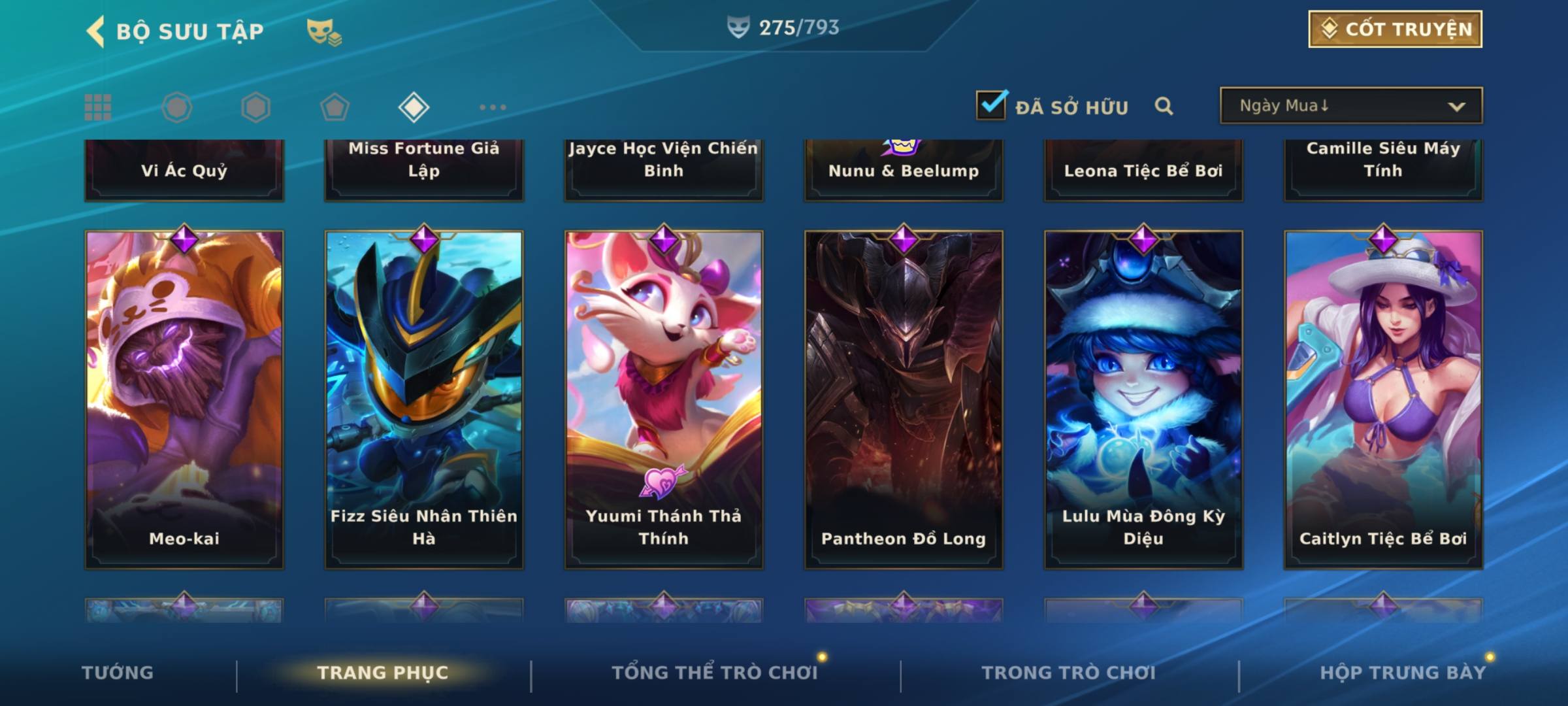Open the Ngày Mua sort dropdown

click(1351, 105)
